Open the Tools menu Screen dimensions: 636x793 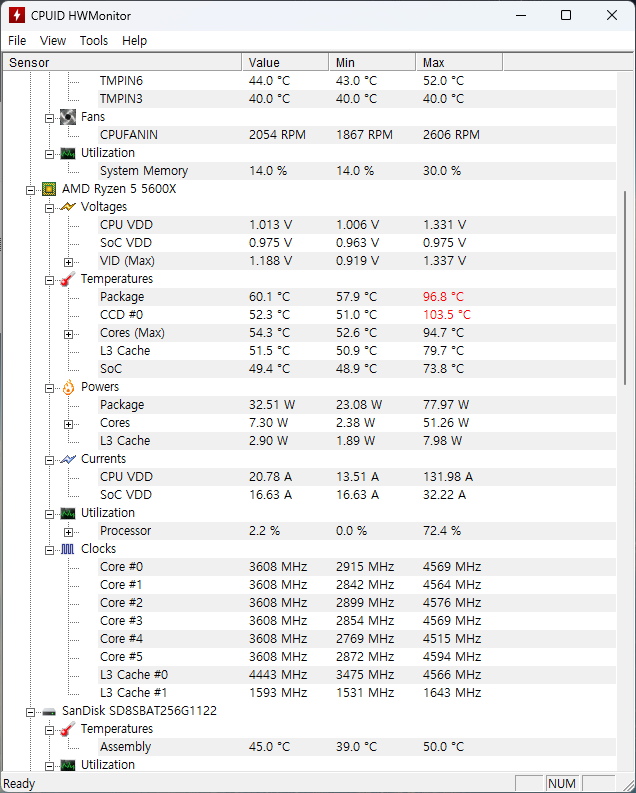(x=94, y=40)
